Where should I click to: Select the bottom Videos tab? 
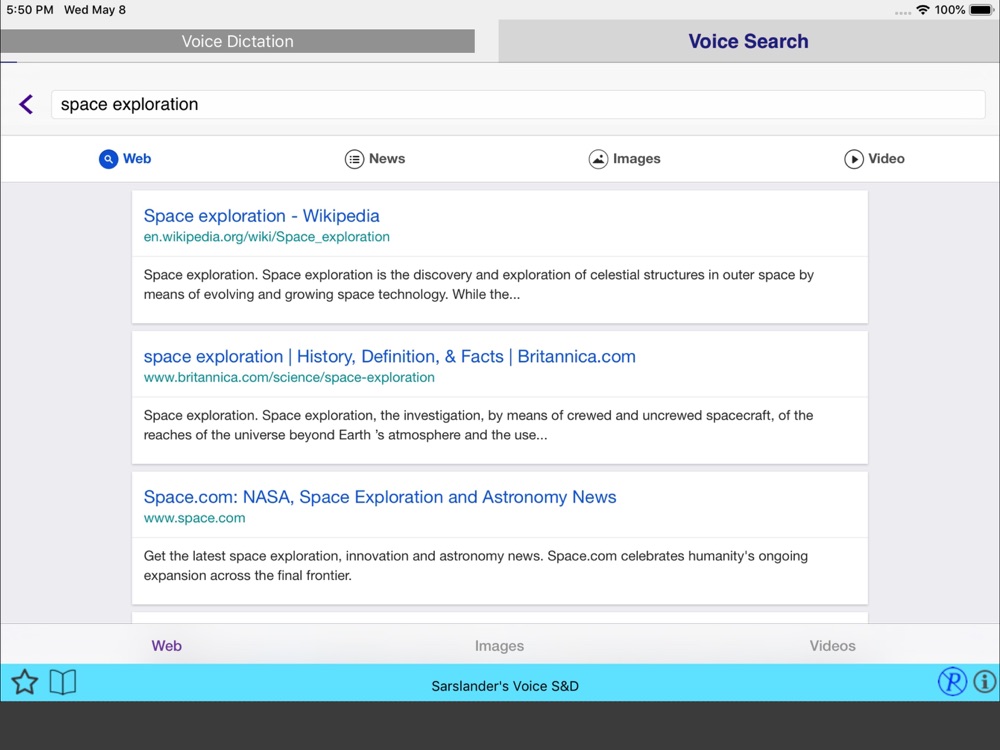click(832, 646)
